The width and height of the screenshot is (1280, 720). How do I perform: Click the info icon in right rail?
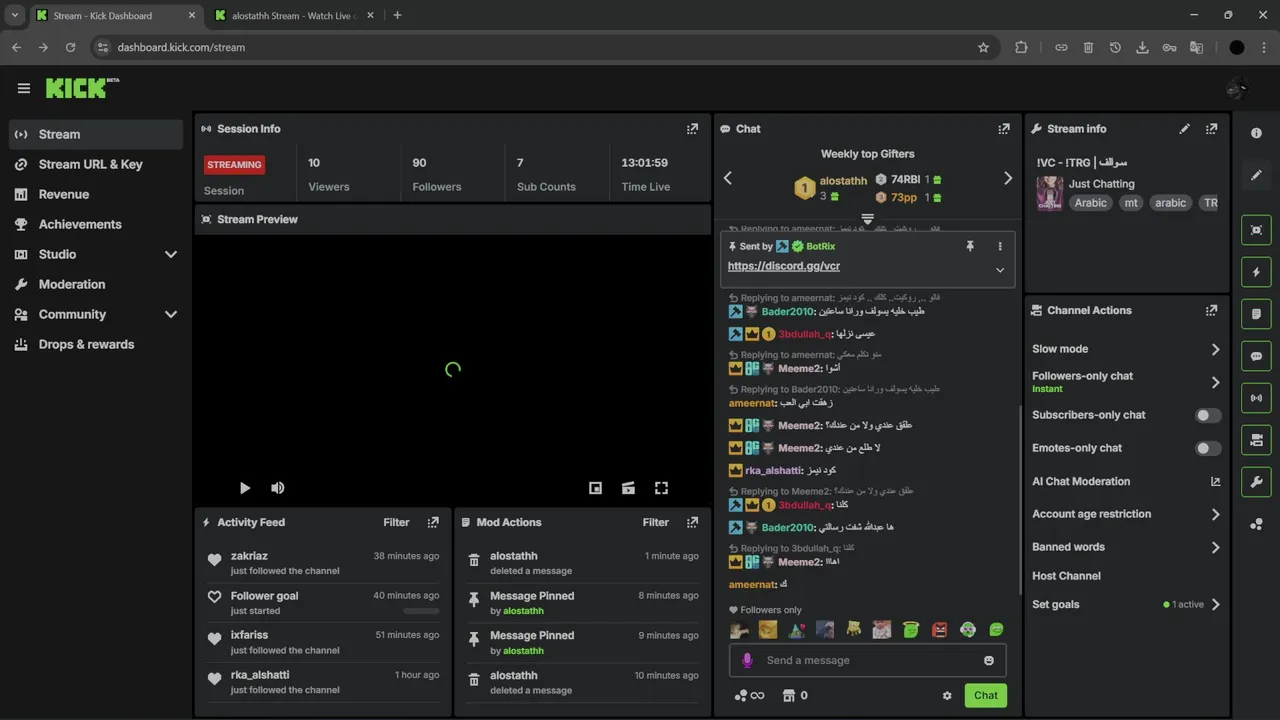(1257, 133)
